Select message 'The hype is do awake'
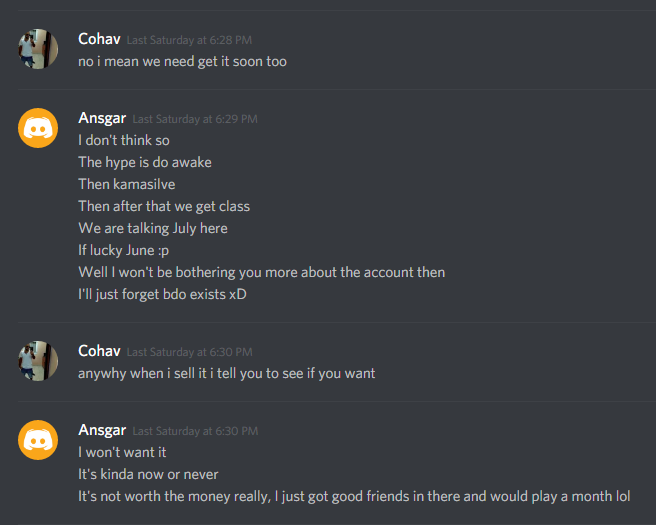 click(145, 162)
